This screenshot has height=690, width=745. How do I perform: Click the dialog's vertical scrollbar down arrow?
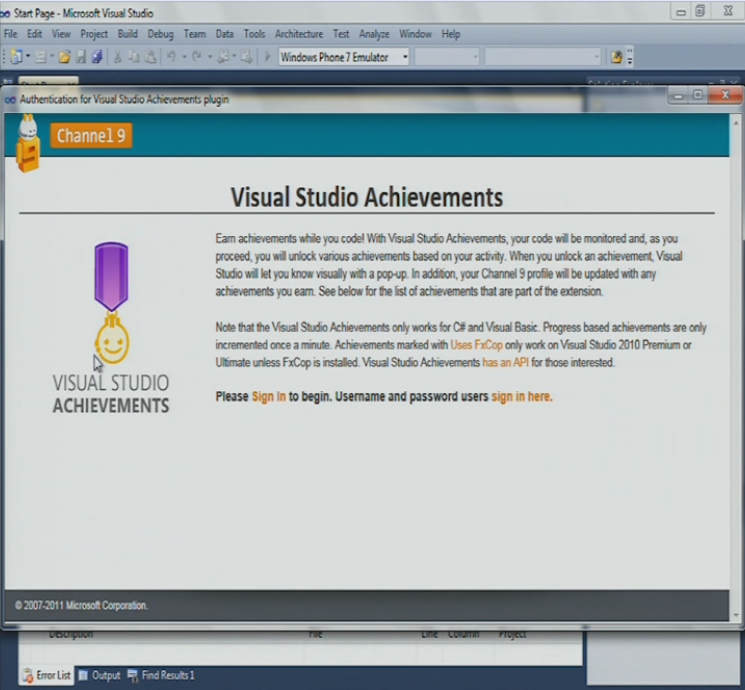click(736, 616)
